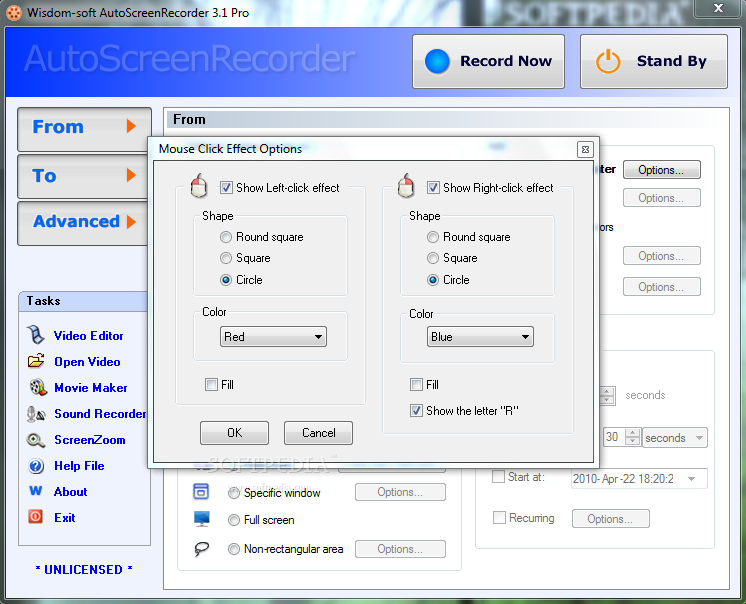
Task: Click the Start at date input field
Action: [x=639, y=479]
